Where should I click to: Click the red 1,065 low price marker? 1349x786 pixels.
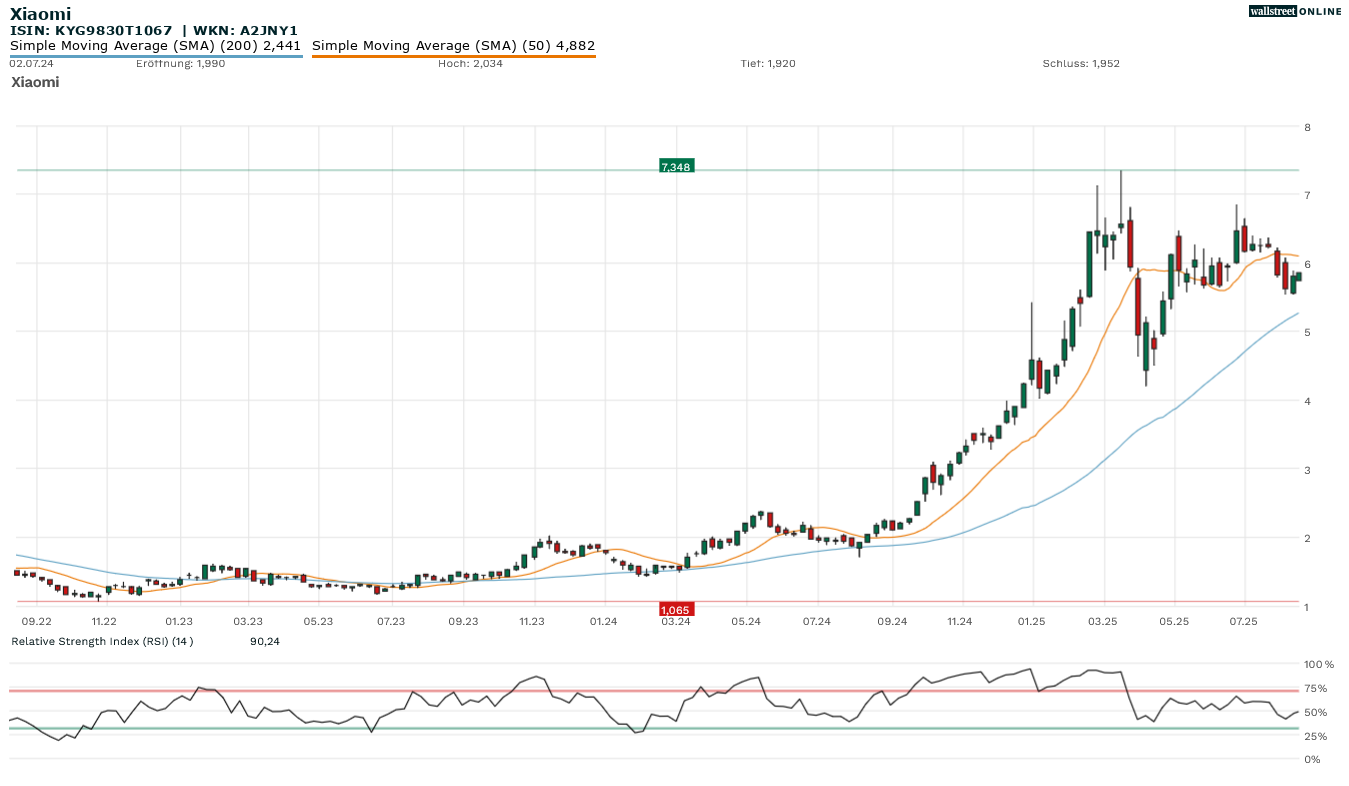(676, 609)
